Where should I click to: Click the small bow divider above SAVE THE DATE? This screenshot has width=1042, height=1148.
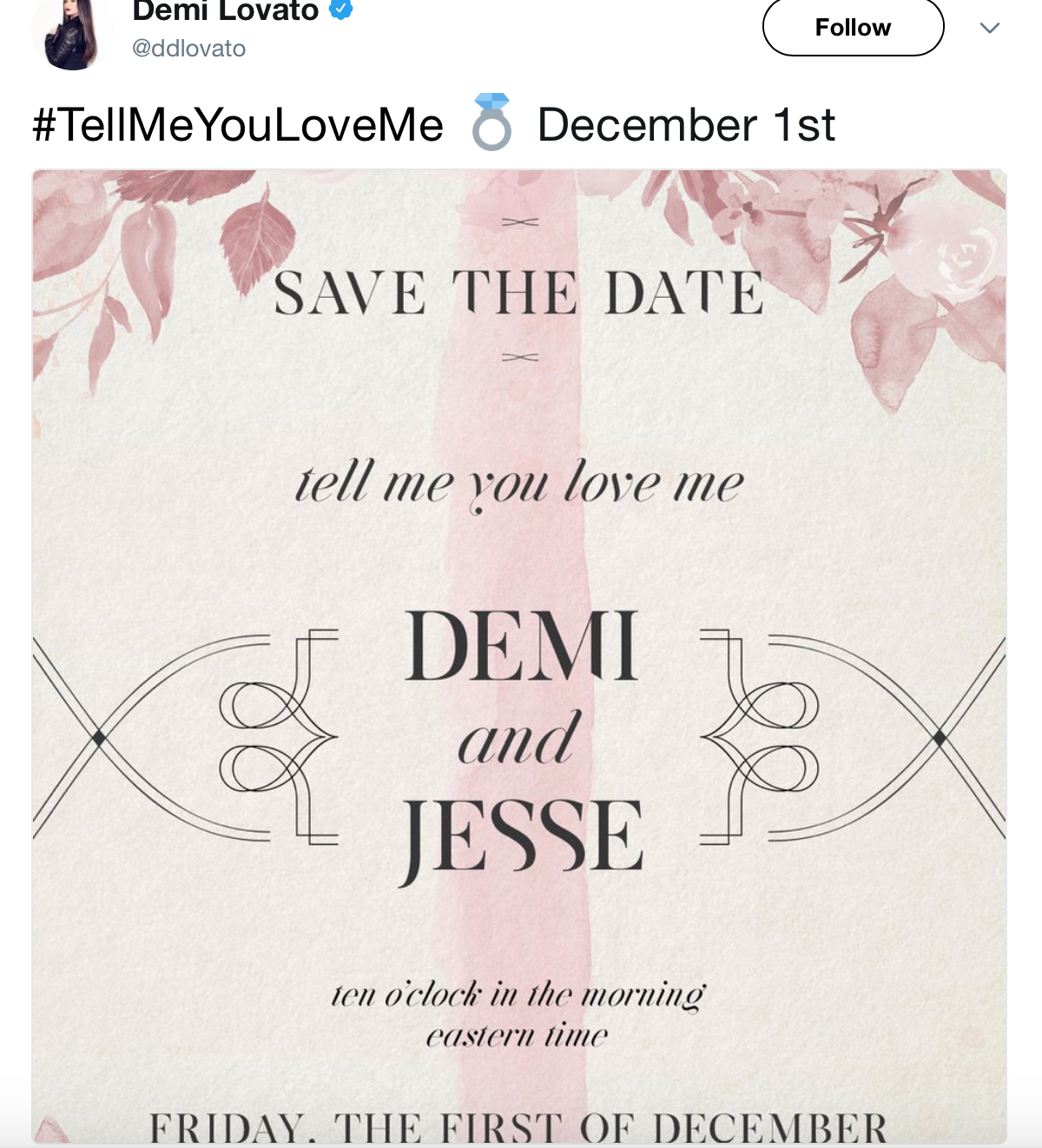[520, 222]
